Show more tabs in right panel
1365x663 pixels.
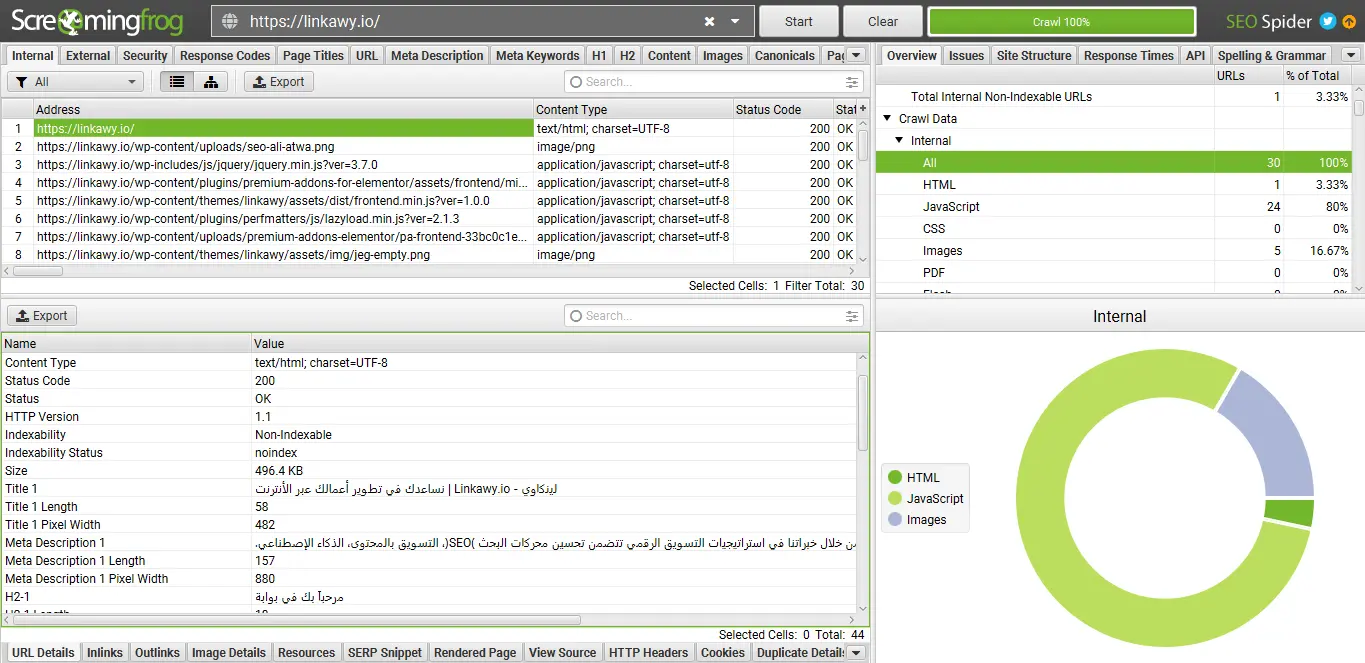coord(1350,55)
